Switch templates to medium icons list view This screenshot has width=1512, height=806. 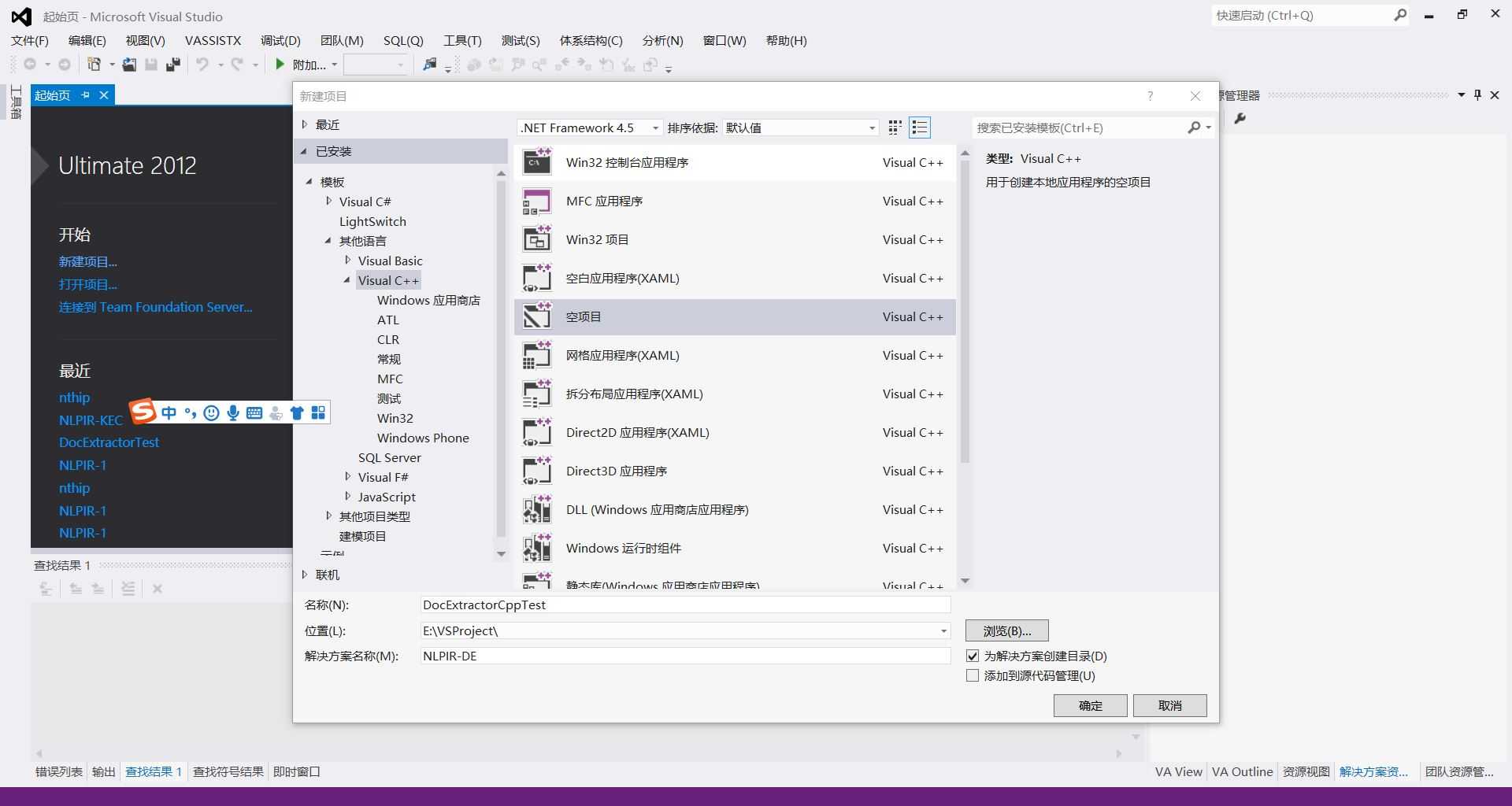920,128
